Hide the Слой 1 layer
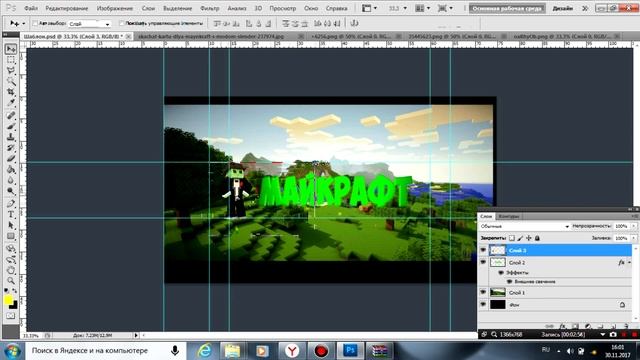Viewport: 640px width, 360px height. click(x=483, y=292)
